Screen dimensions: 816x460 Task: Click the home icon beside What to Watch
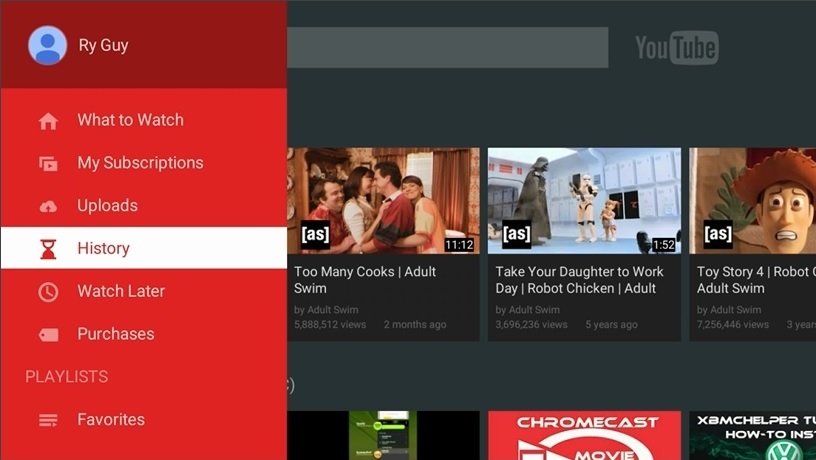48,121
